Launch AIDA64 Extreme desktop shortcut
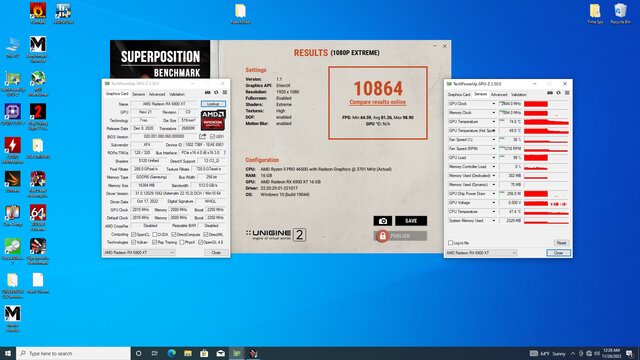Image resolution: width=640 pixels, height=360 pixels. 38,218
